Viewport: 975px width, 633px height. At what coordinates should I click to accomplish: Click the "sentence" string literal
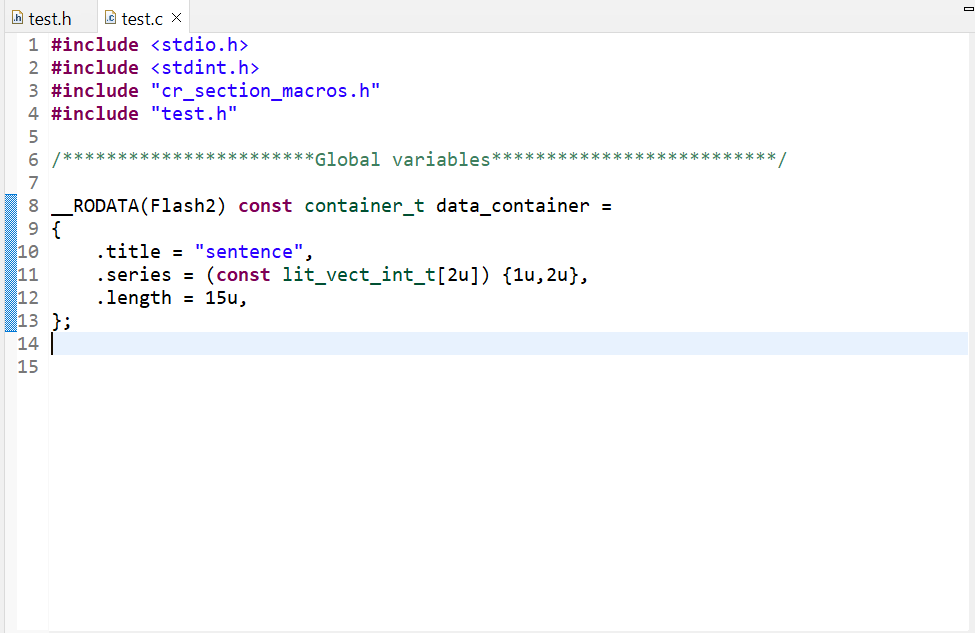[250, 251]
